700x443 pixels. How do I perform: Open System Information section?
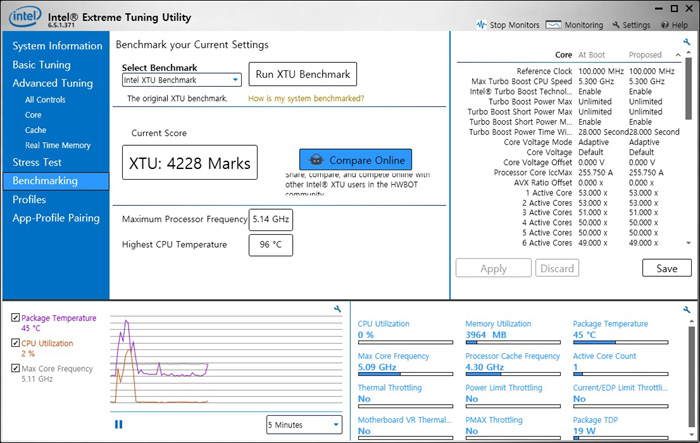[x=57, y=46]
